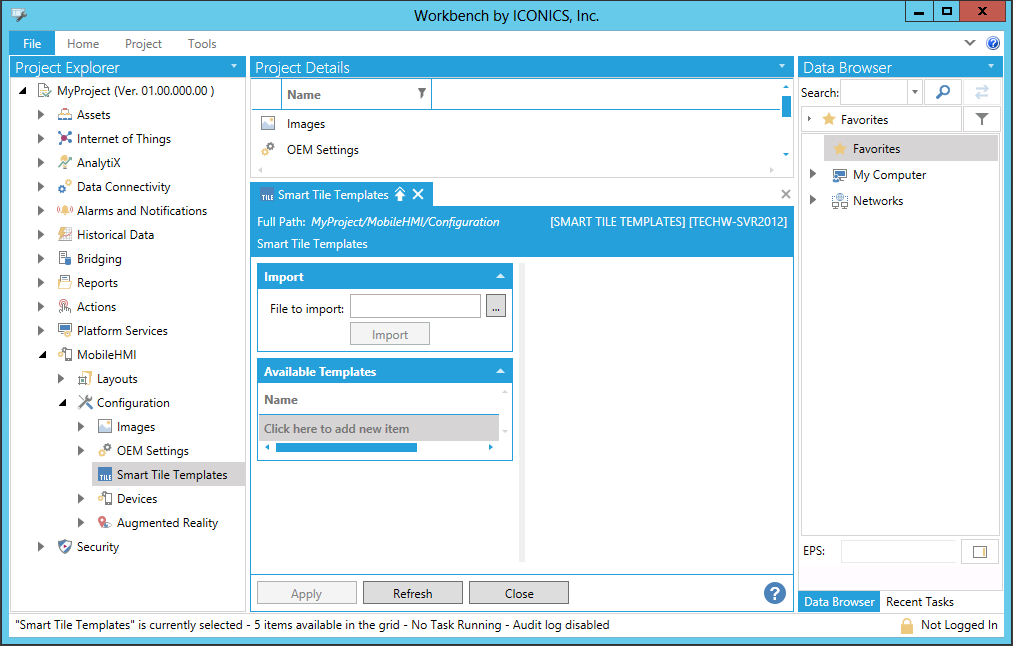Click the Close button at bottom
Viewport: 1013px width, 646px height.
point(519,593)
